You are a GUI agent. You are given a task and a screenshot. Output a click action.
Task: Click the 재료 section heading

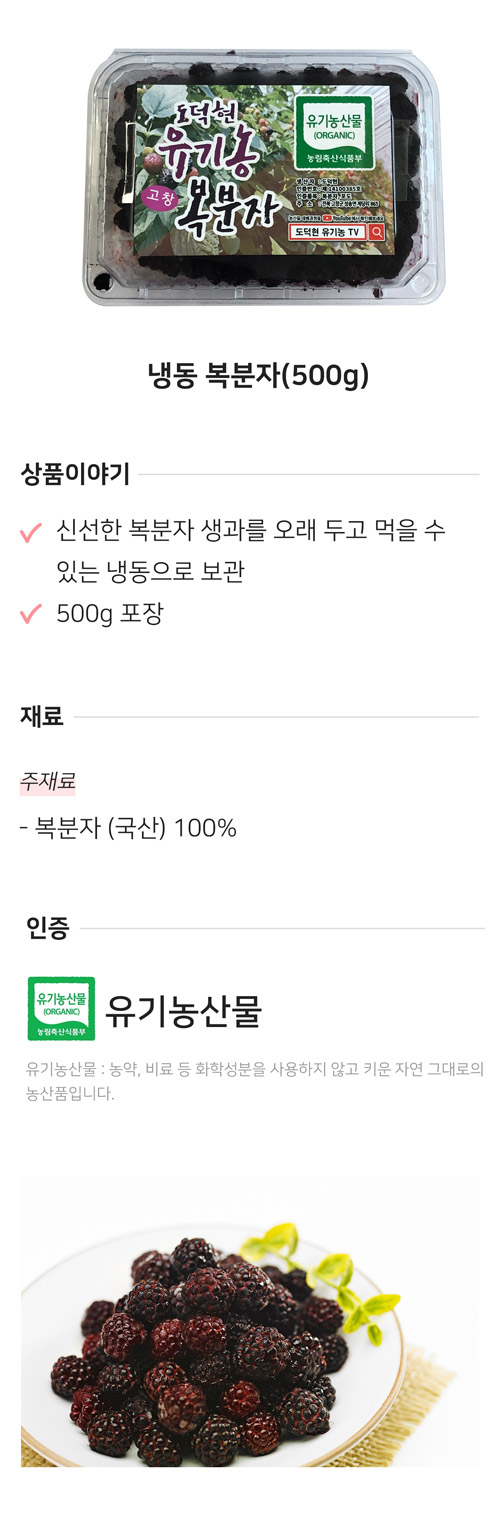[x=42, y=716]
